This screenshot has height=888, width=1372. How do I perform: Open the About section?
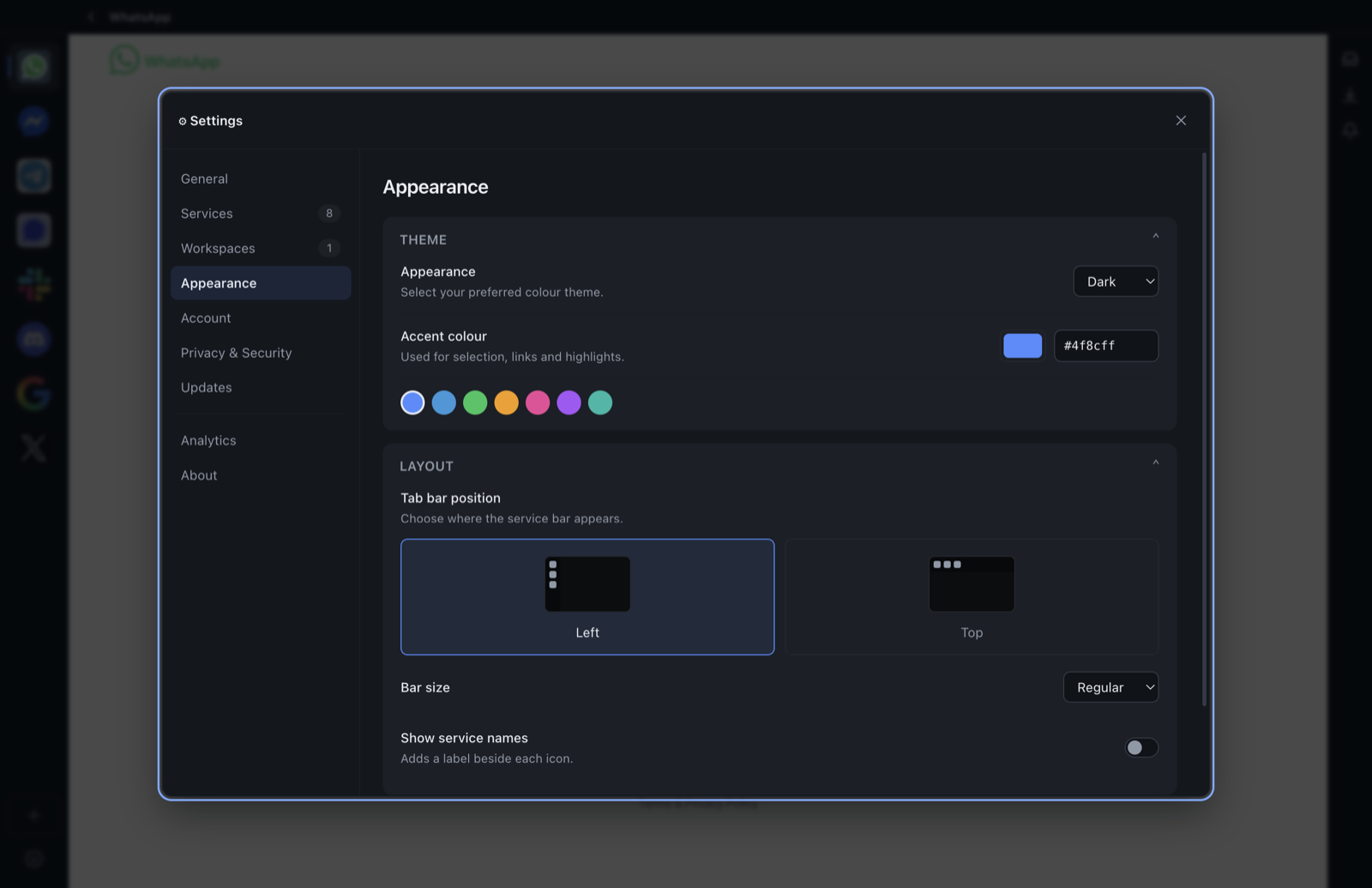pyautogui.click(x=261, y=475)
